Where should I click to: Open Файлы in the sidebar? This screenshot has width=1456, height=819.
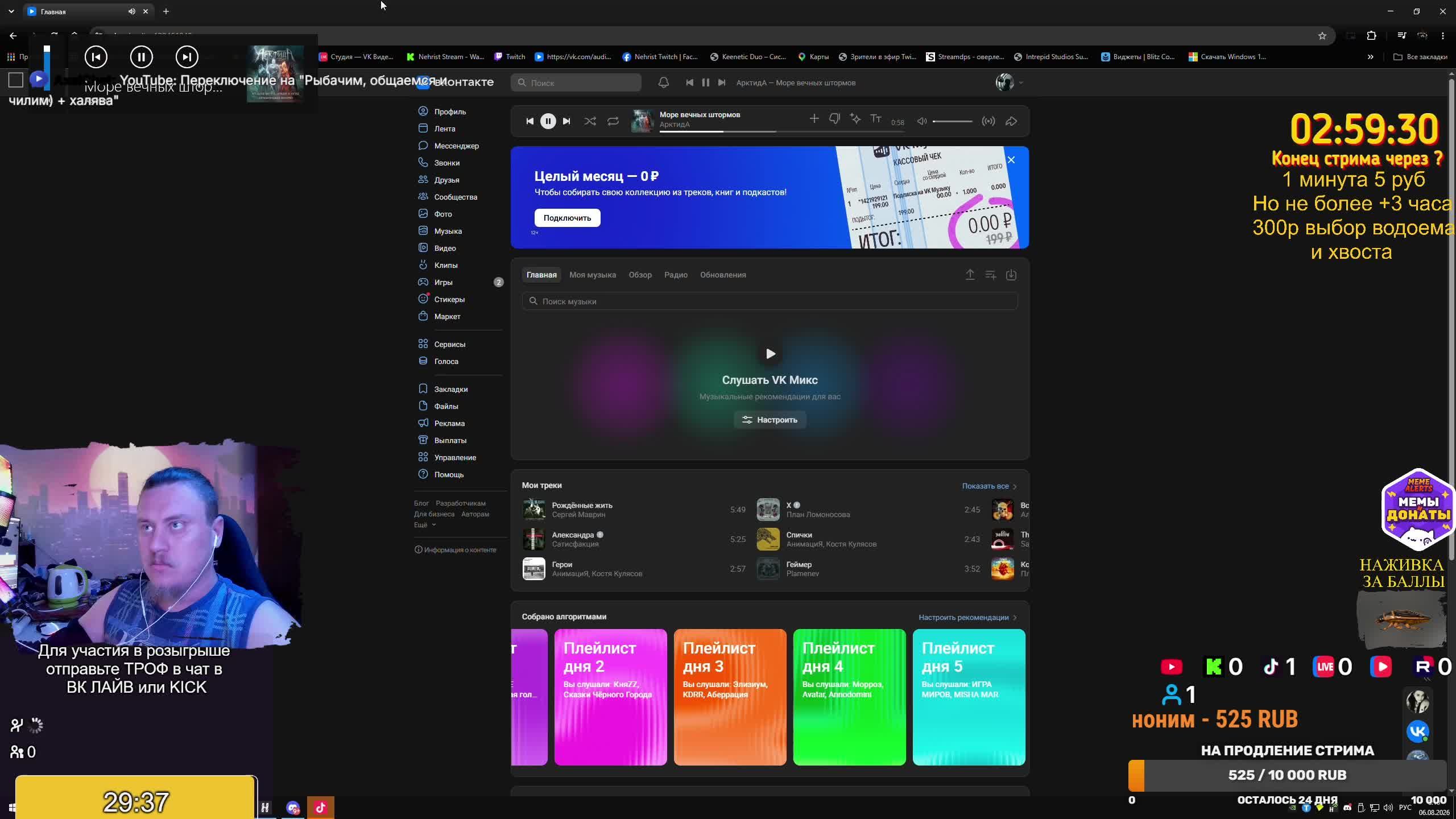(x=446, y=406)
